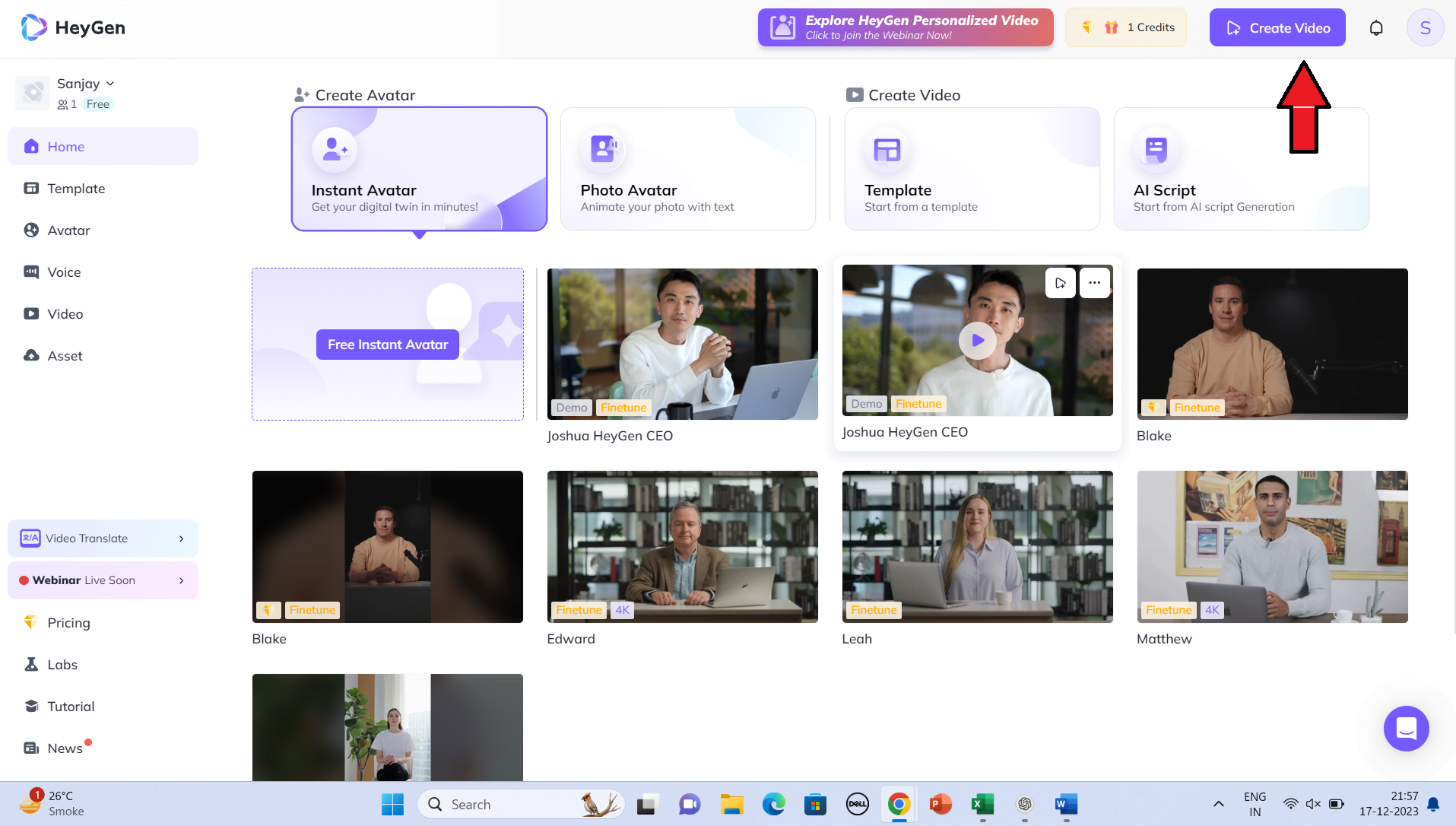Expand the Webinar Live Soon chevron
Screen dimensions: 1456x826
181,580
